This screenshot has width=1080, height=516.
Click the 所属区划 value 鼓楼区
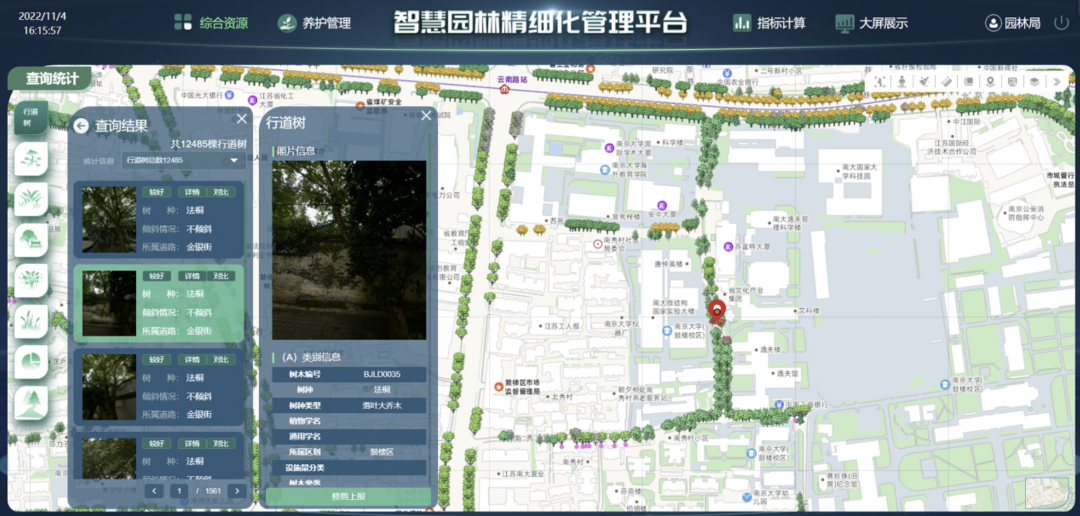(382, 452)
